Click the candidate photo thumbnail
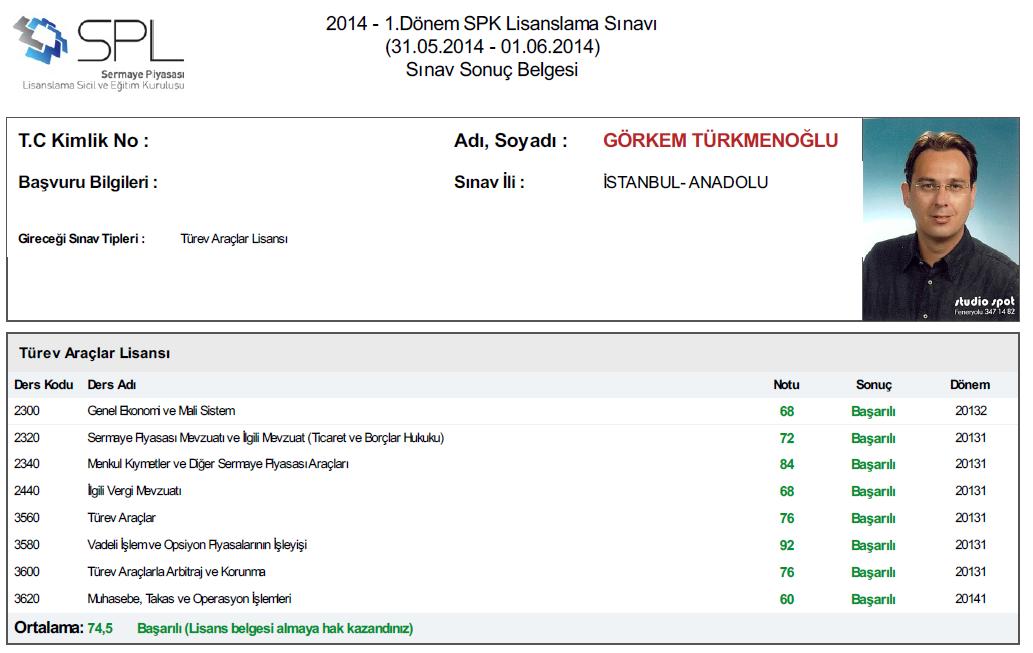The image size is (1033, 653). point(941,219)
